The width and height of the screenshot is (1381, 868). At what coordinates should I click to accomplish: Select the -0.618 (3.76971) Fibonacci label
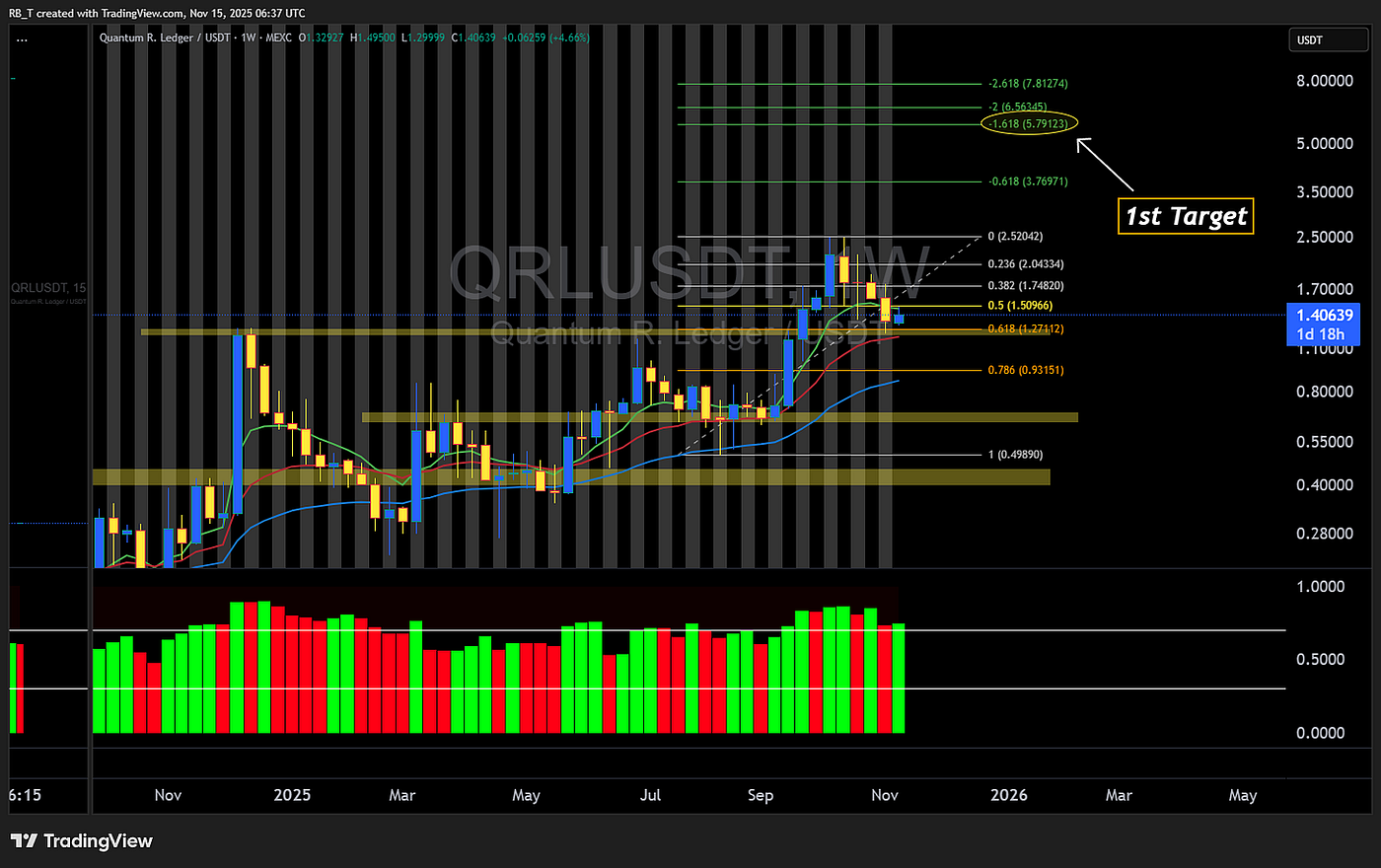pyautogui.click(x=1028, y=181)
